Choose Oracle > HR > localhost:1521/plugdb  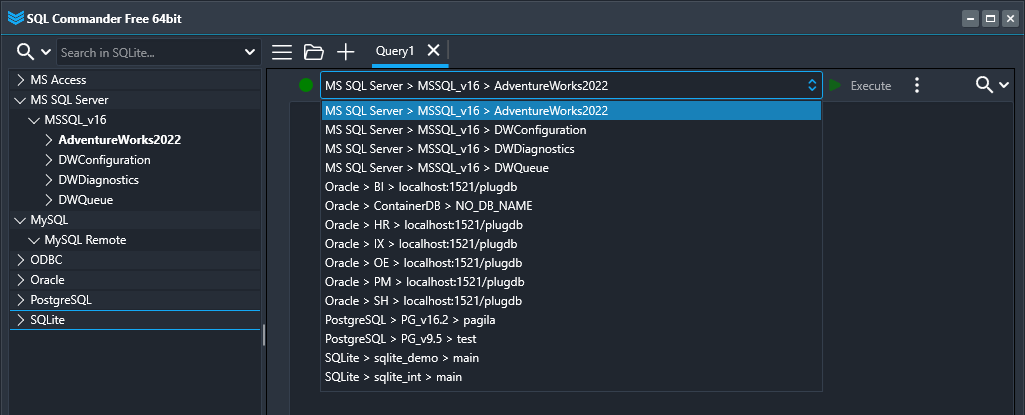point(571,225)
